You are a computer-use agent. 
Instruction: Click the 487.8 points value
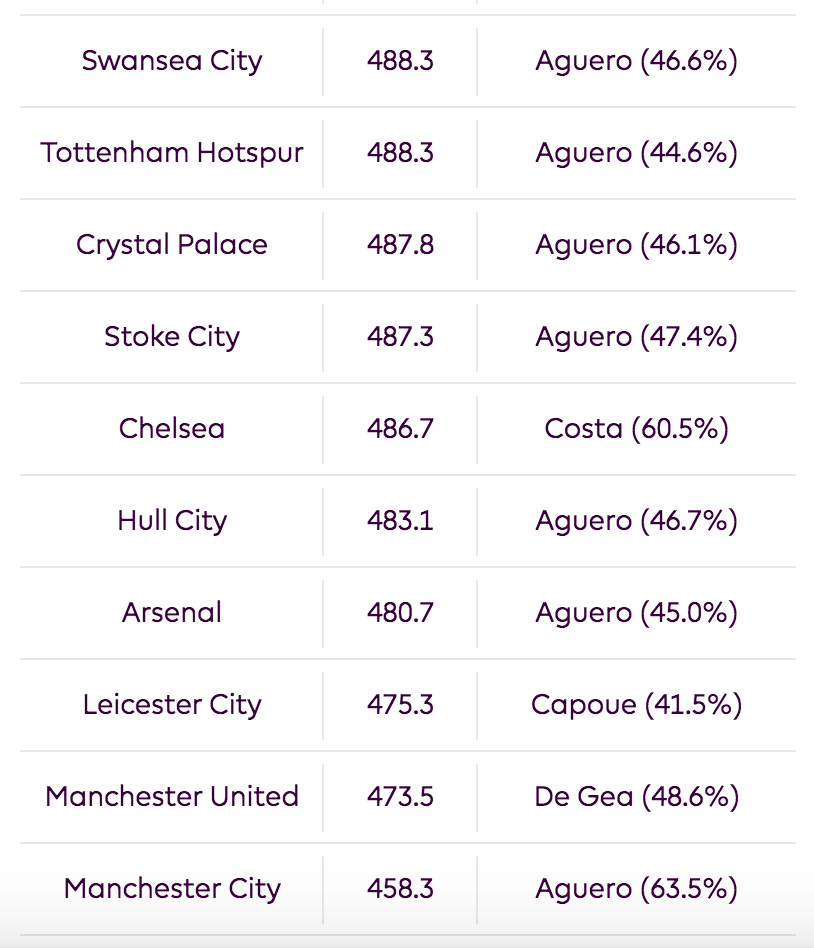400,245
